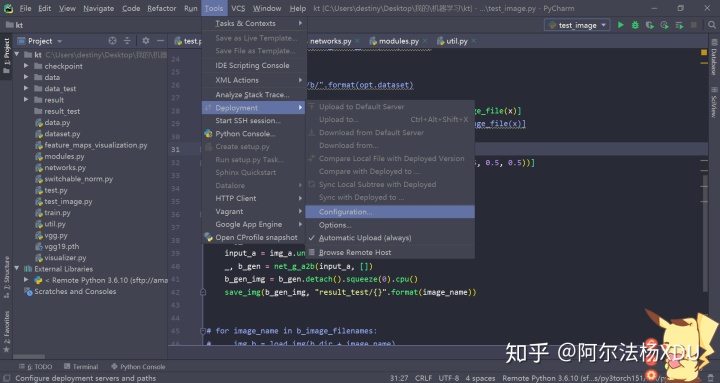Open the Database side panel
720x383 pixels.
pos(714,57)
